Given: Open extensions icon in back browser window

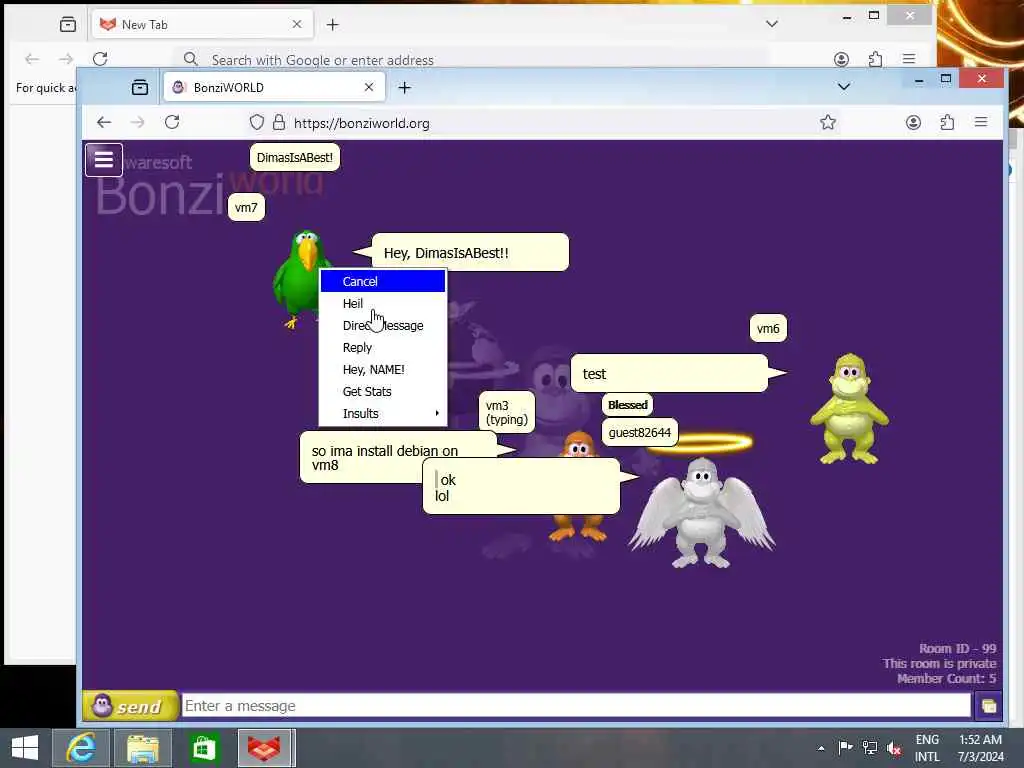Looking at the screenshot, I should click(x=875, y=59).
